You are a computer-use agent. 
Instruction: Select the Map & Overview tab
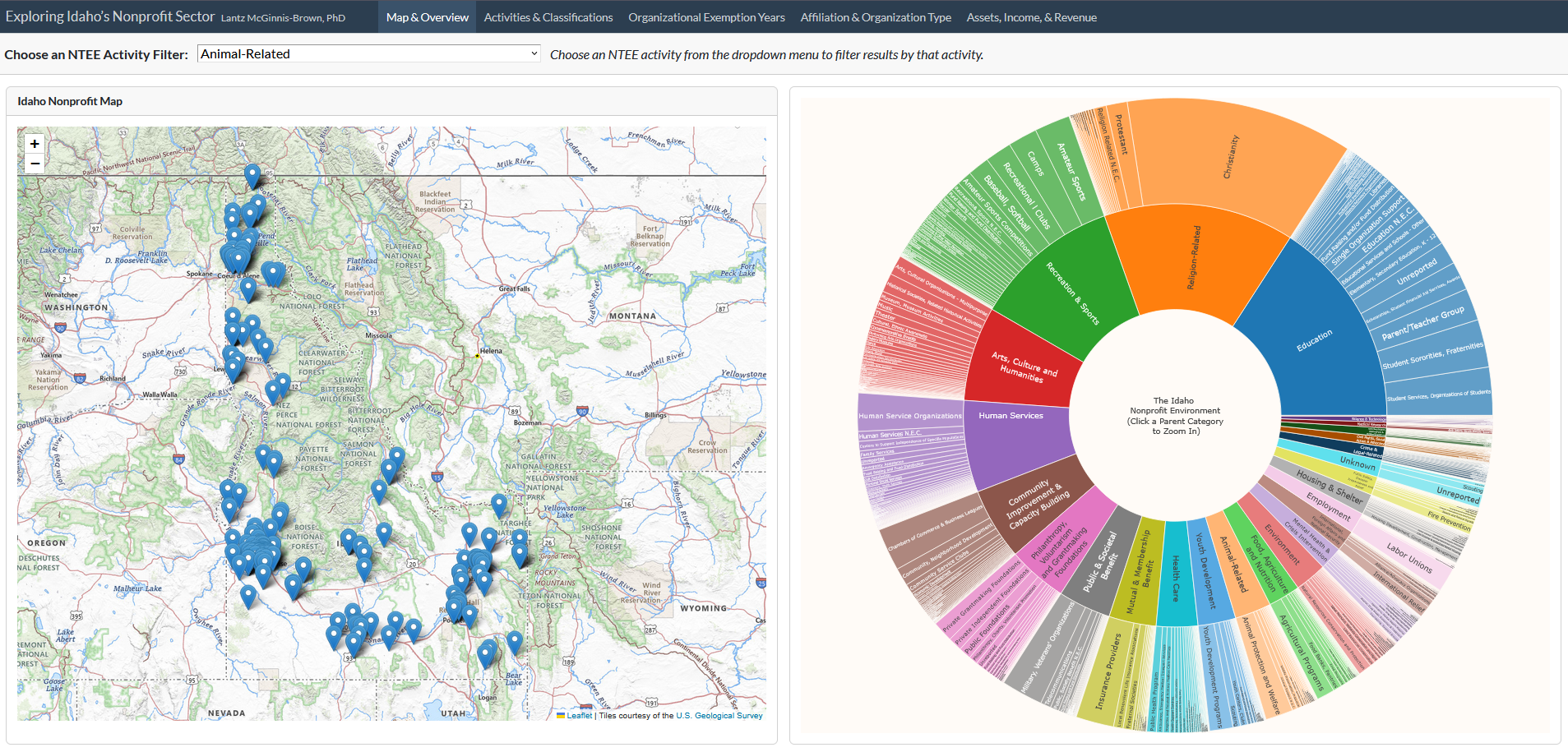[427, 17]
